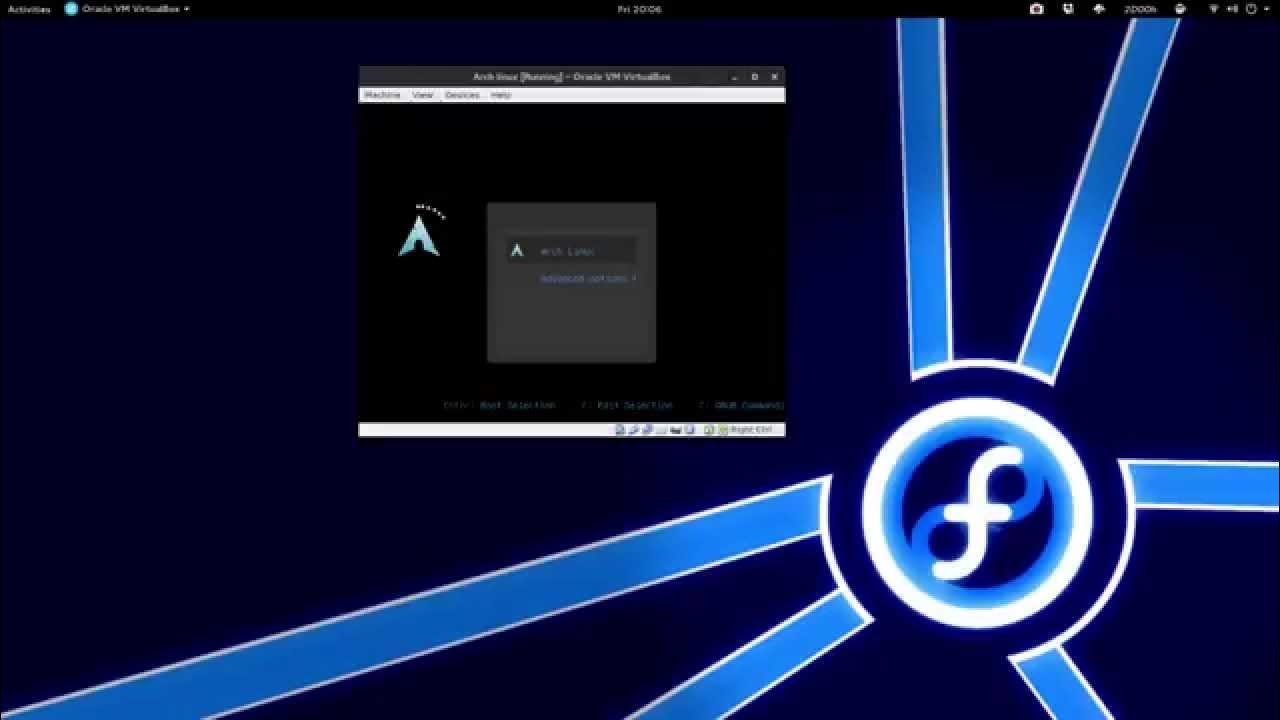Screen dimensions: 1280x720
Task: Click the VirtualBox window title bar text
Action: click(572, 76)
